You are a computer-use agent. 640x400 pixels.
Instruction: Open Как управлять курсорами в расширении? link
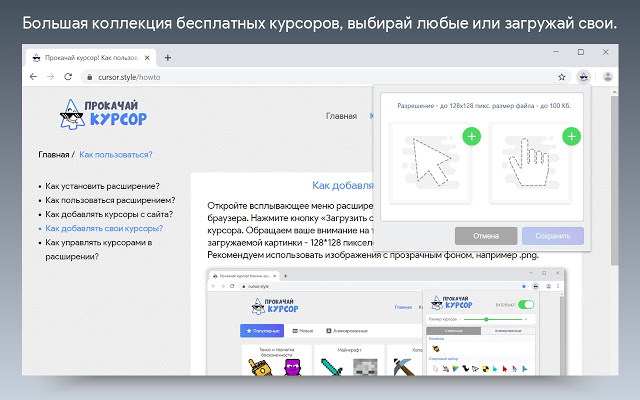(x=99, y=249)
